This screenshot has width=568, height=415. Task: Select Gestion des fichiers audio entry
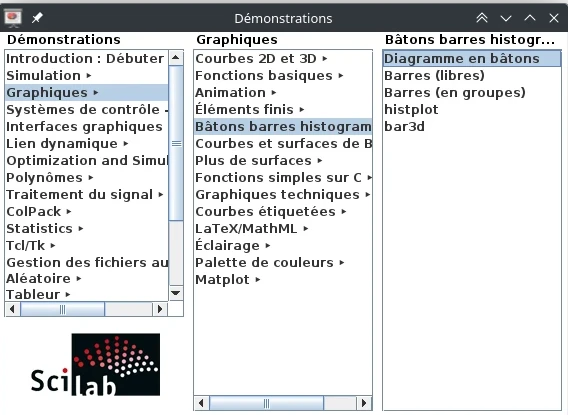click(87, 263)
